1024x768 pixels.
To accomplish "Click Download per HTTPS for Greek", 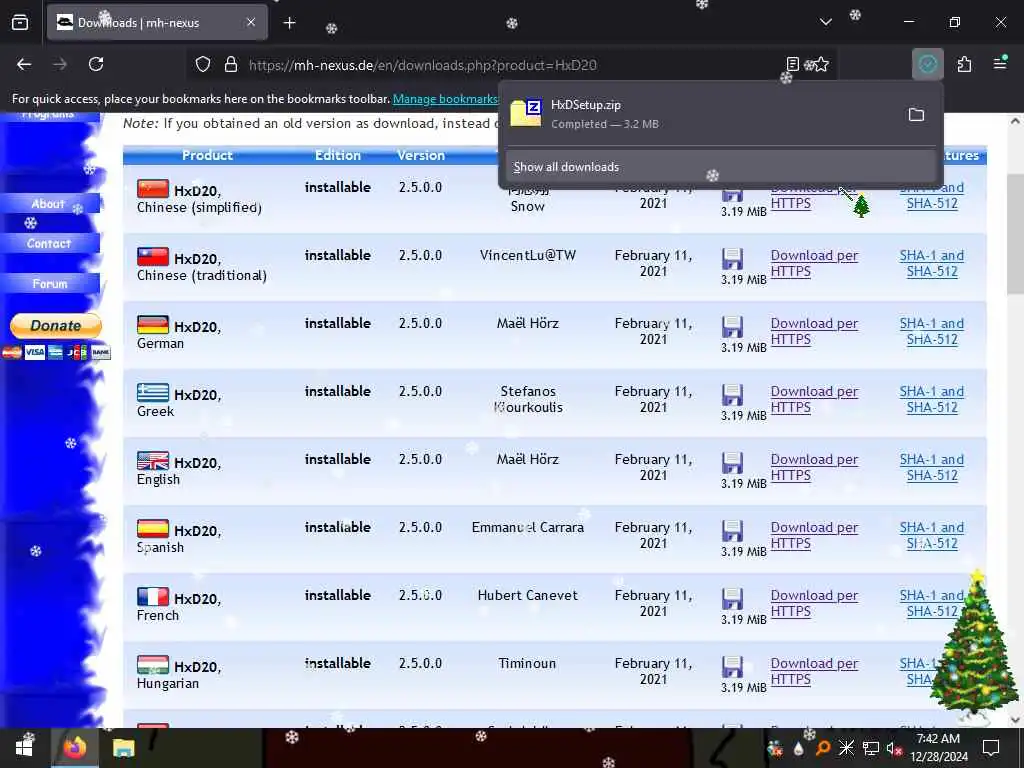I will [814, 399].
